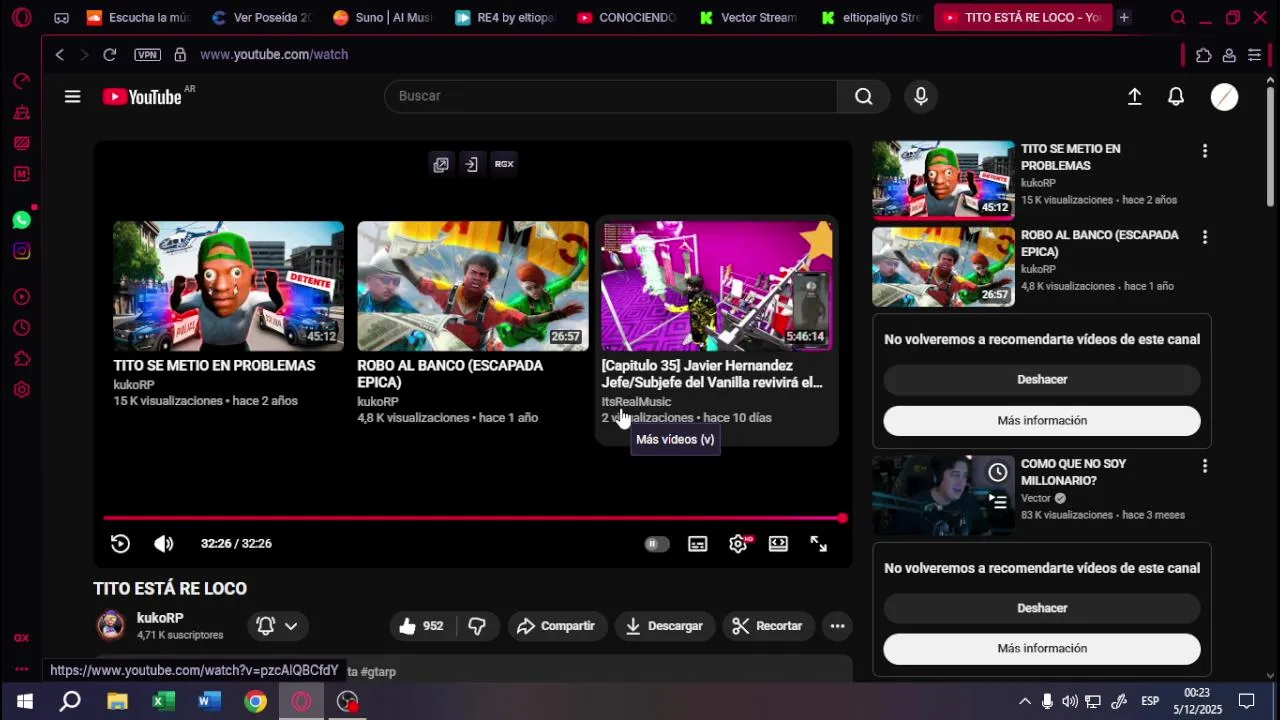Open the player settings gear
The height and width of the screenshot is (720, 1280).
point(739,544)
